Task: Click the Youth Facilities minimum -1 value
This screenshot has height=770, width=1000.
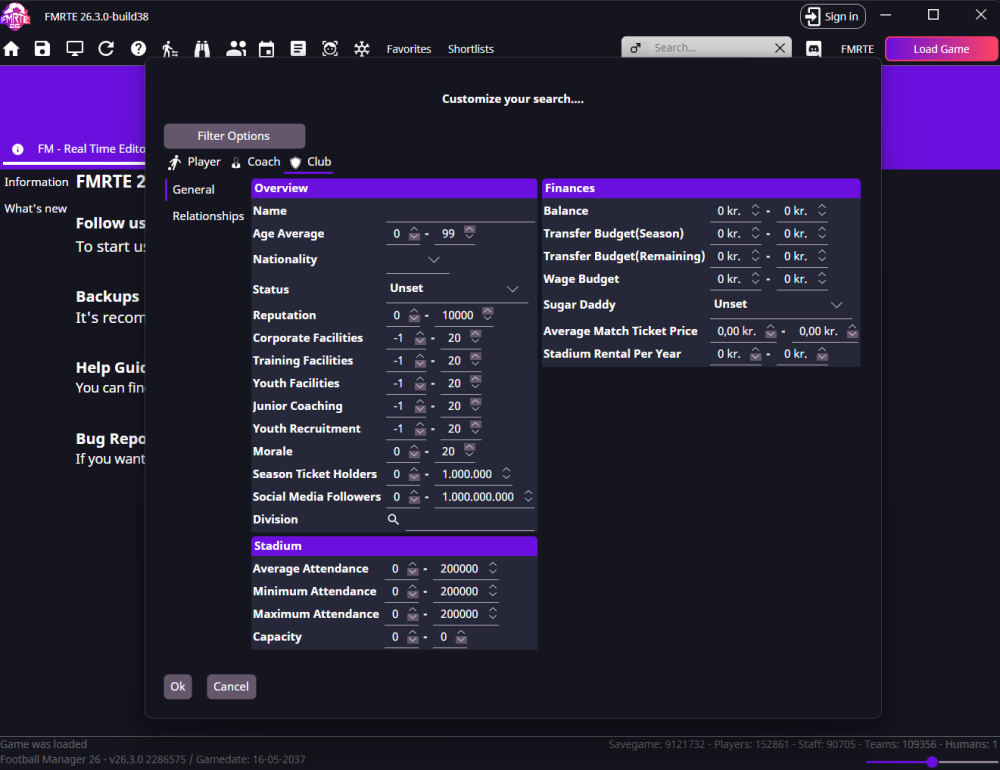Action: pyautogui.click(x=399, y=383)
